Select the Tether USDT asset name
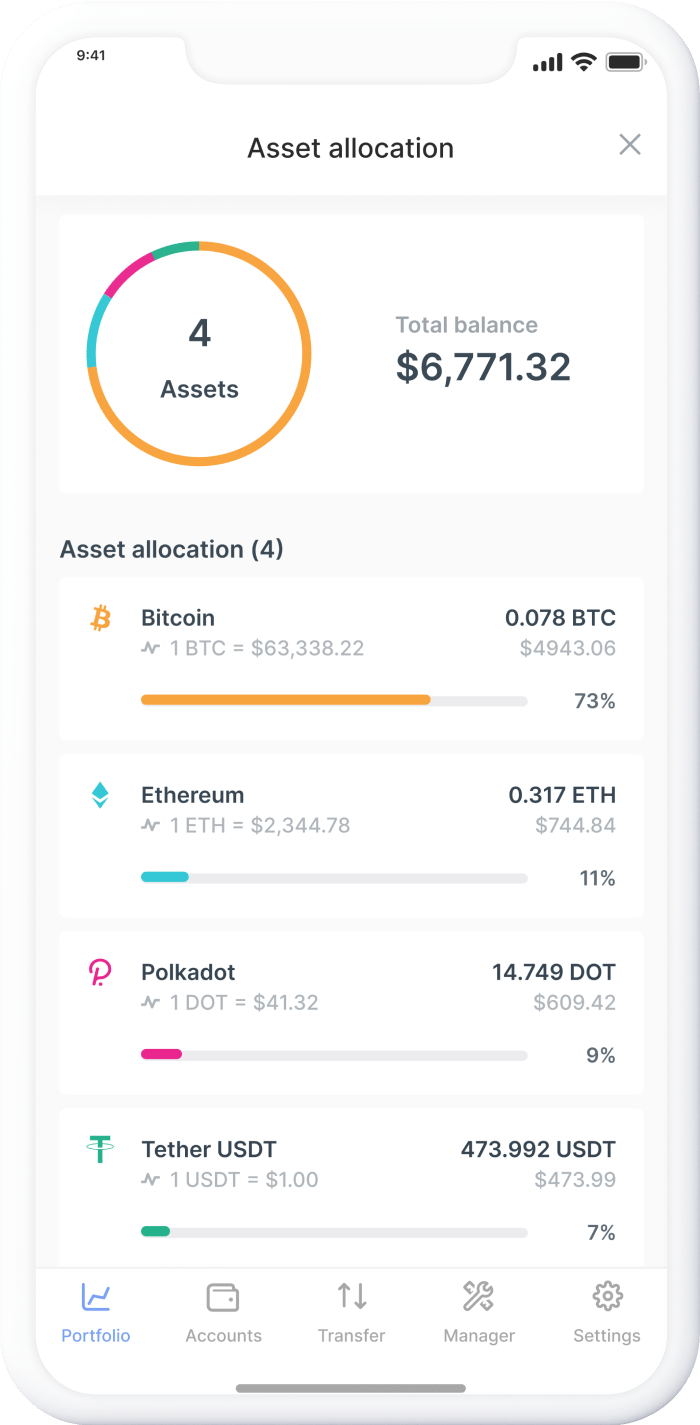Viewport: 700px width, 1425px height. [x=209, y=1150]
